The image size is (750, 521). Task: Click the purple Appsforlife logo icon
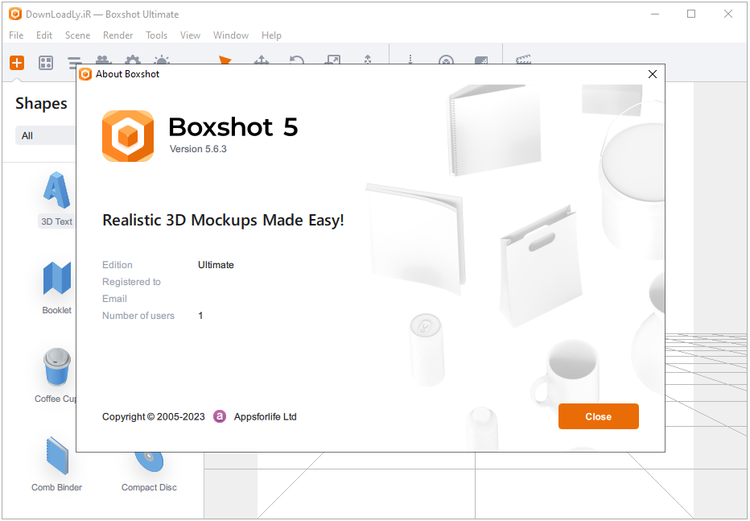220,417
